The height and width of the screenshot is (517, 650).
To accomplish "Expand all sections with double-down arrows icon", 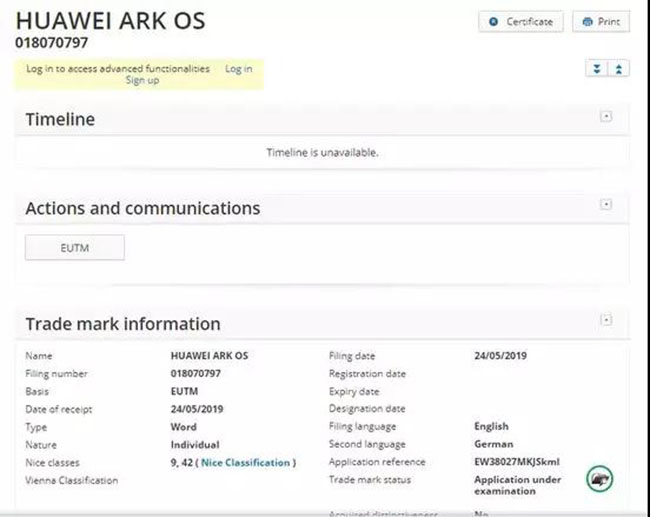I will pyautogui.click(x=598, y=68).
